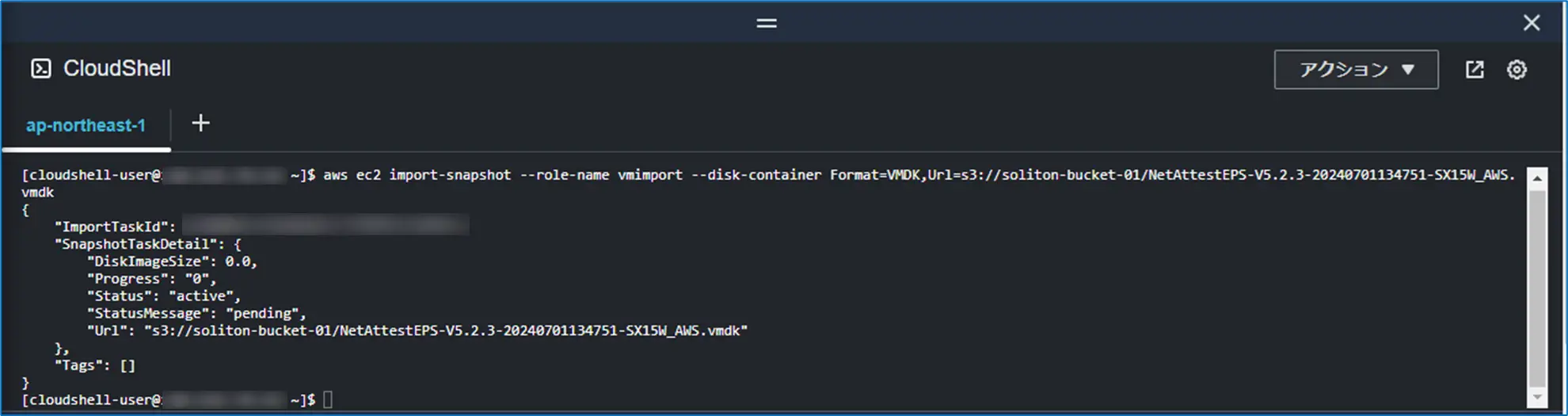The image size is (1568, 416).
Task: Click the CloudShell title text
Action: coord(117,69)
